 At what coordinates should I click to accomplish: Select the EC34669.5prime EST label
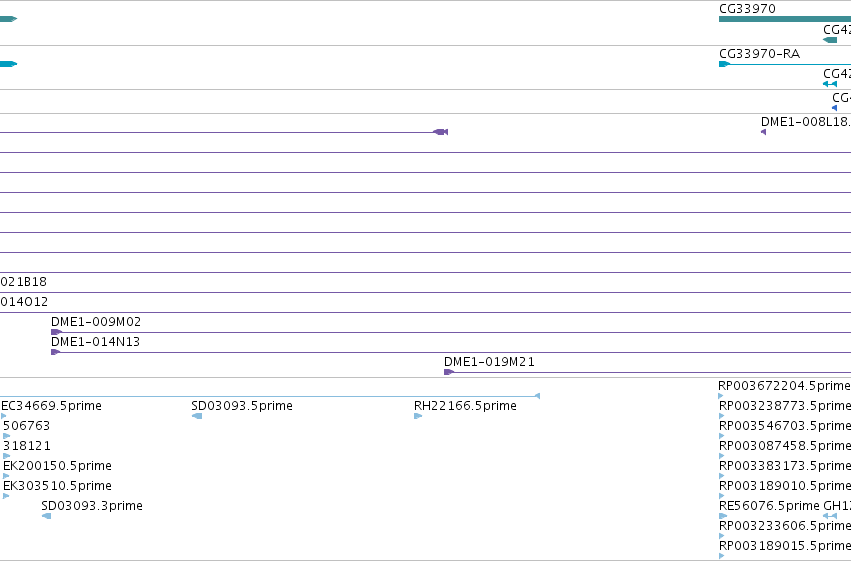(x=51, y=406)
